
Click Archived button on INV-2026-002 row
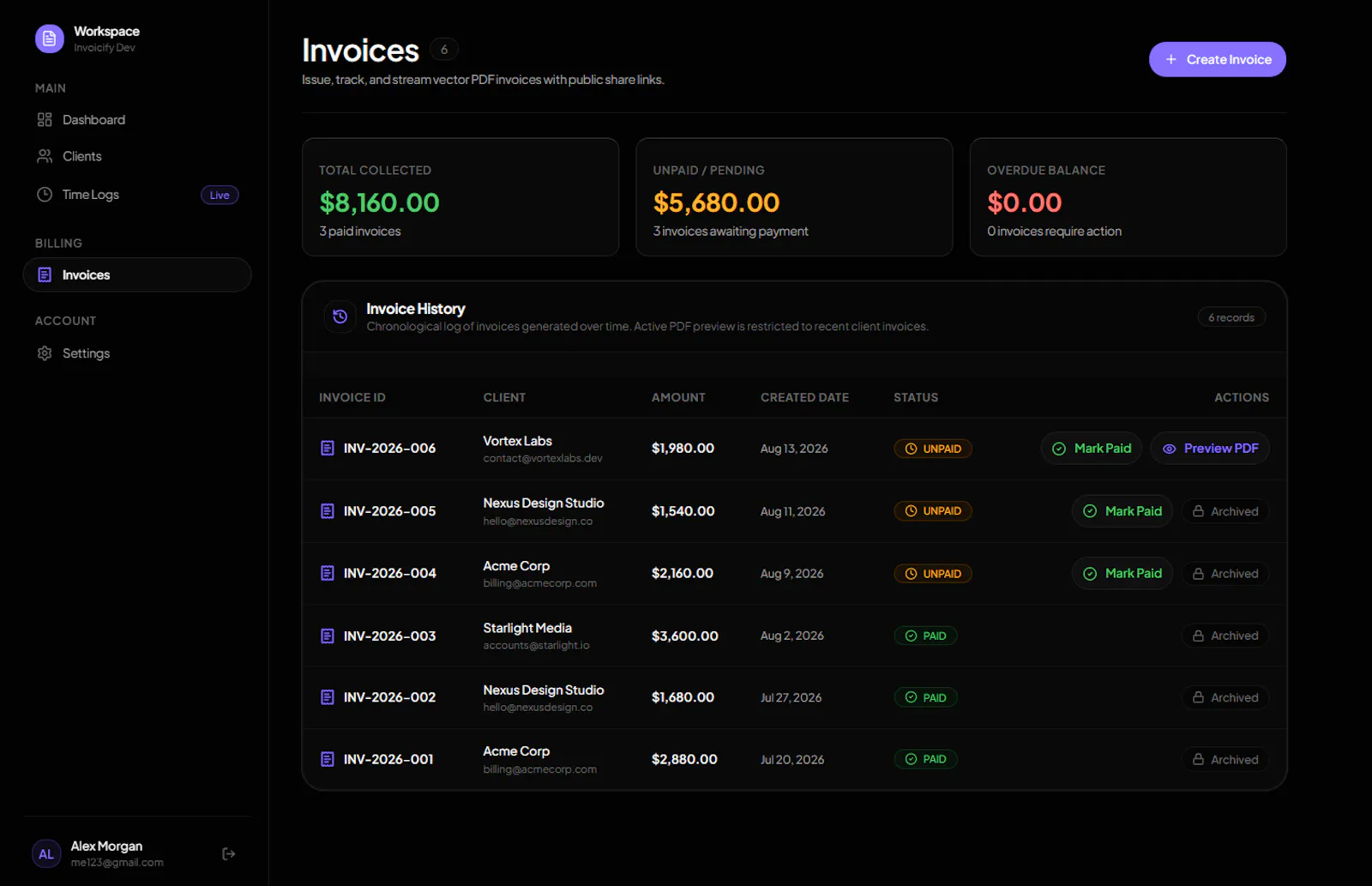(1225, 697)
